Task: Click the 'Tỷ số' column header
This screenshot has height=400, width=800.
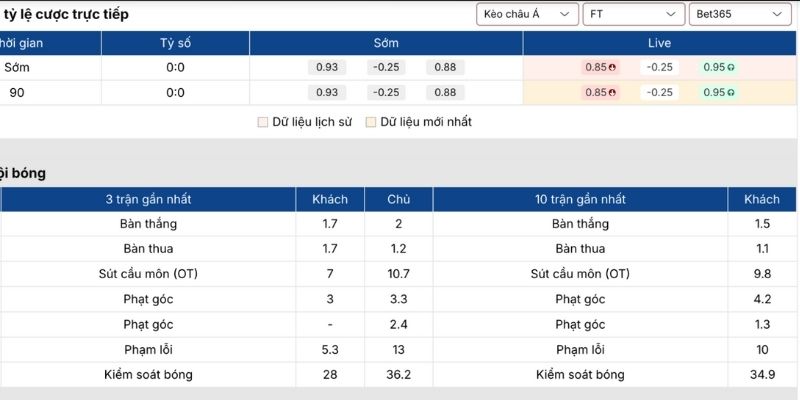Action: point(175,43)
